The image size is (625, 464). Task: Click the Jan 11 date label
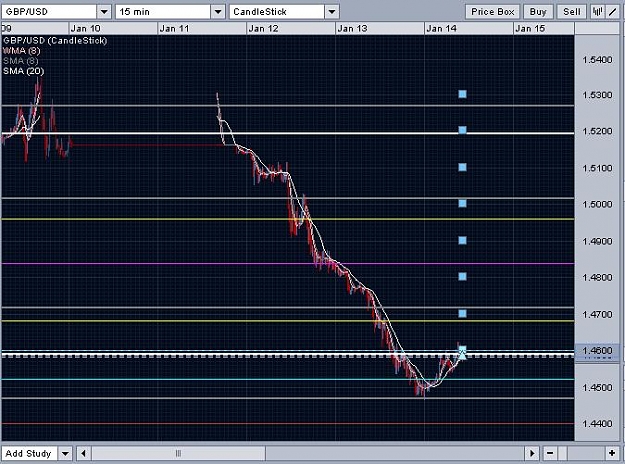174,29
